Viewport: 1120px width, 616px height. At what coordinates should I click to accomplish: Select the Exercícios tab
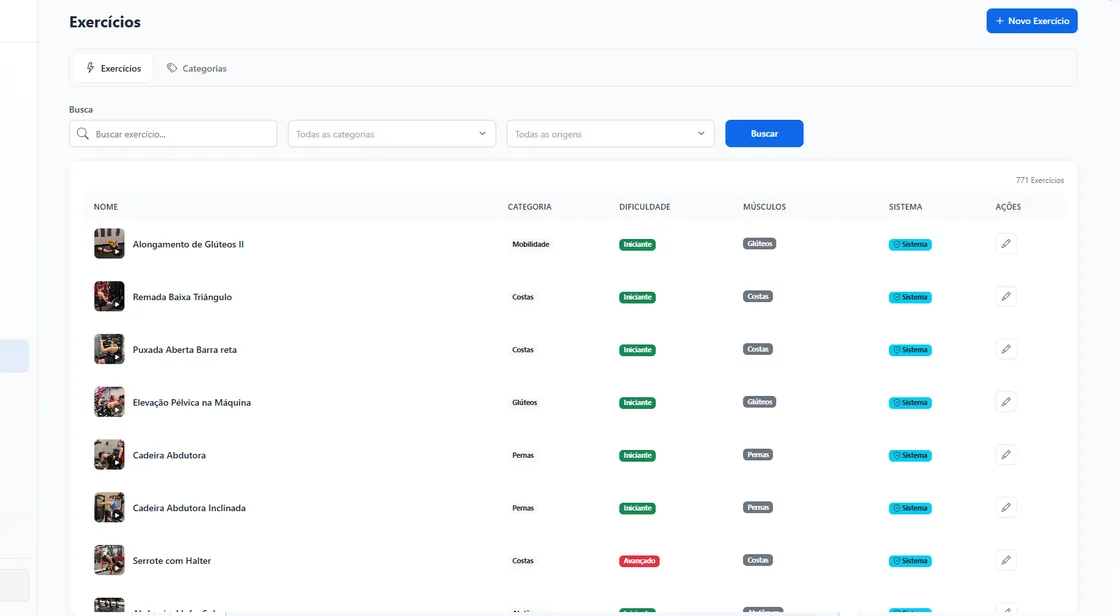tap(114, 69)
